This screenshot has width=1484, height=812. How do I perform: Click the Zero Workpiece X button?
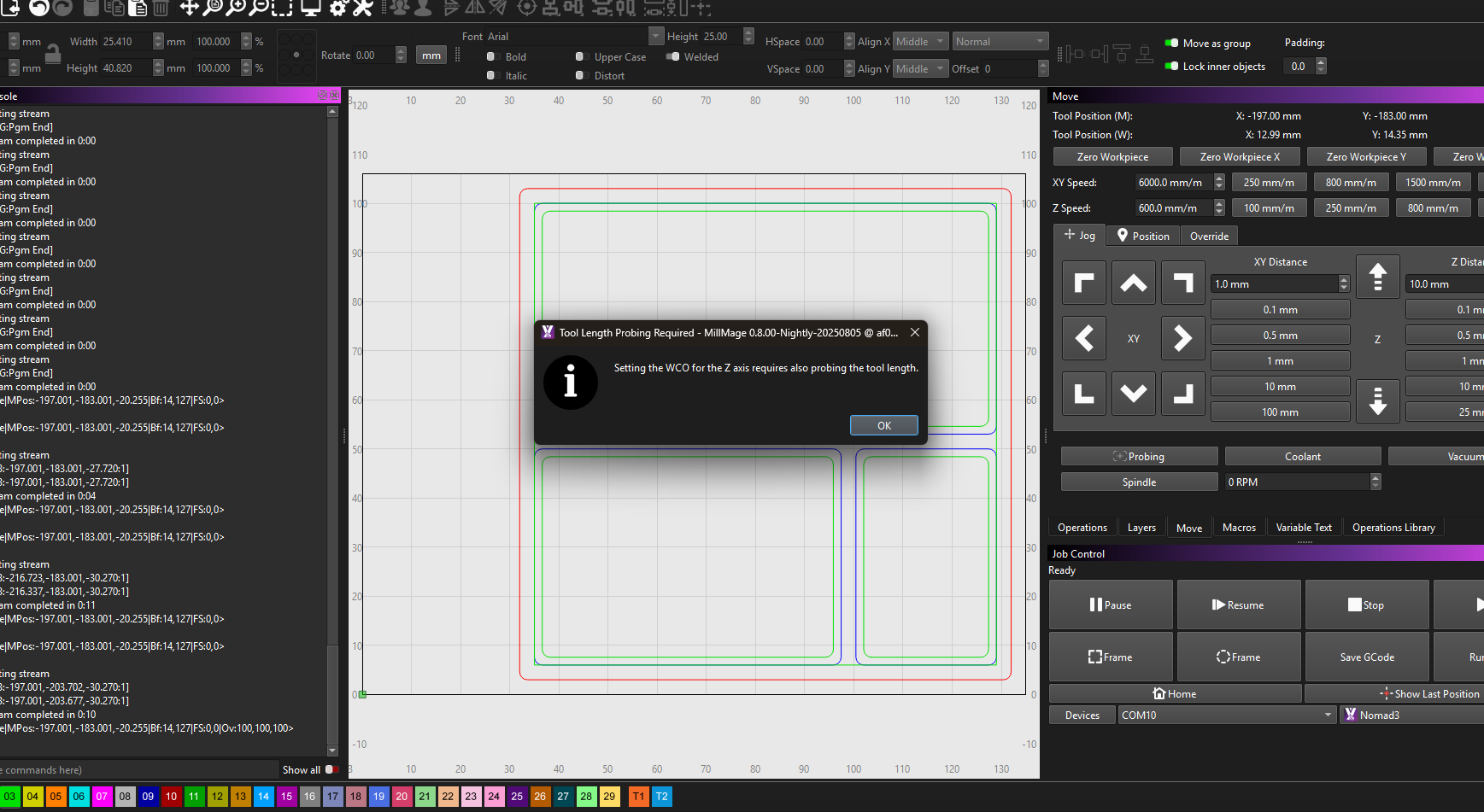point(1239,156)
